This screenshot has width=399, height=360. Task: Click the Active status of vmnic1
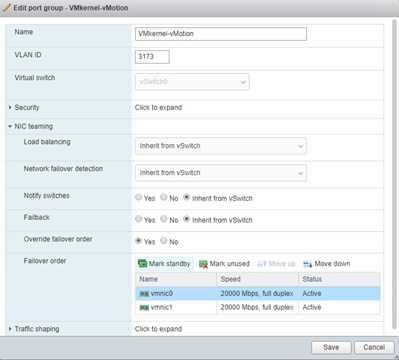[312, 307]
